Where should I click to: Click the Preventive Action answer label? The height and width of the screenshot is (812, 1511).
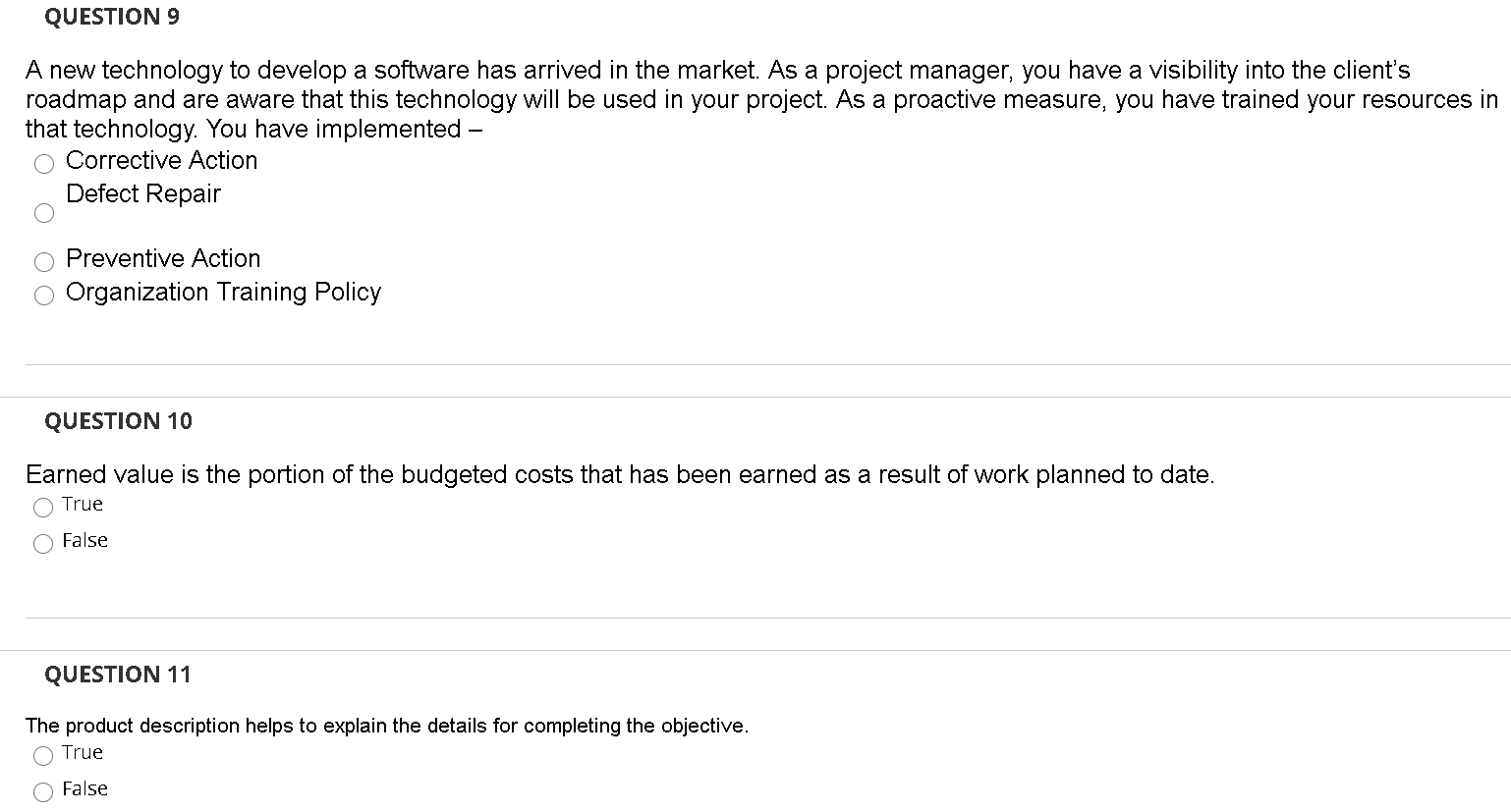pyautogui.click(x=163, y=258)
